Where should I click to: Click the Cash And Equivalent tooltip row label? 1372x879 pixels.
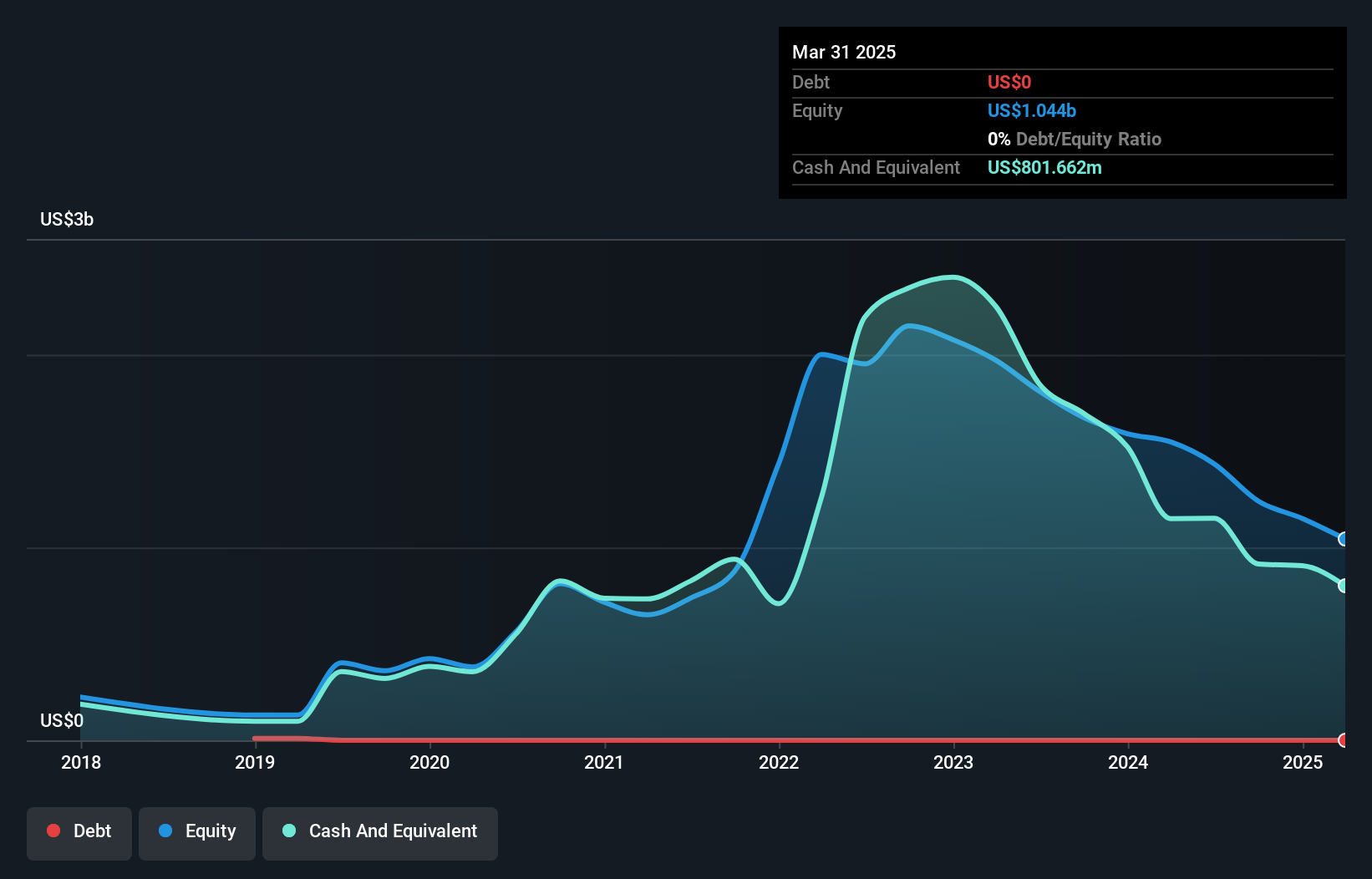[x=876, y=168]
